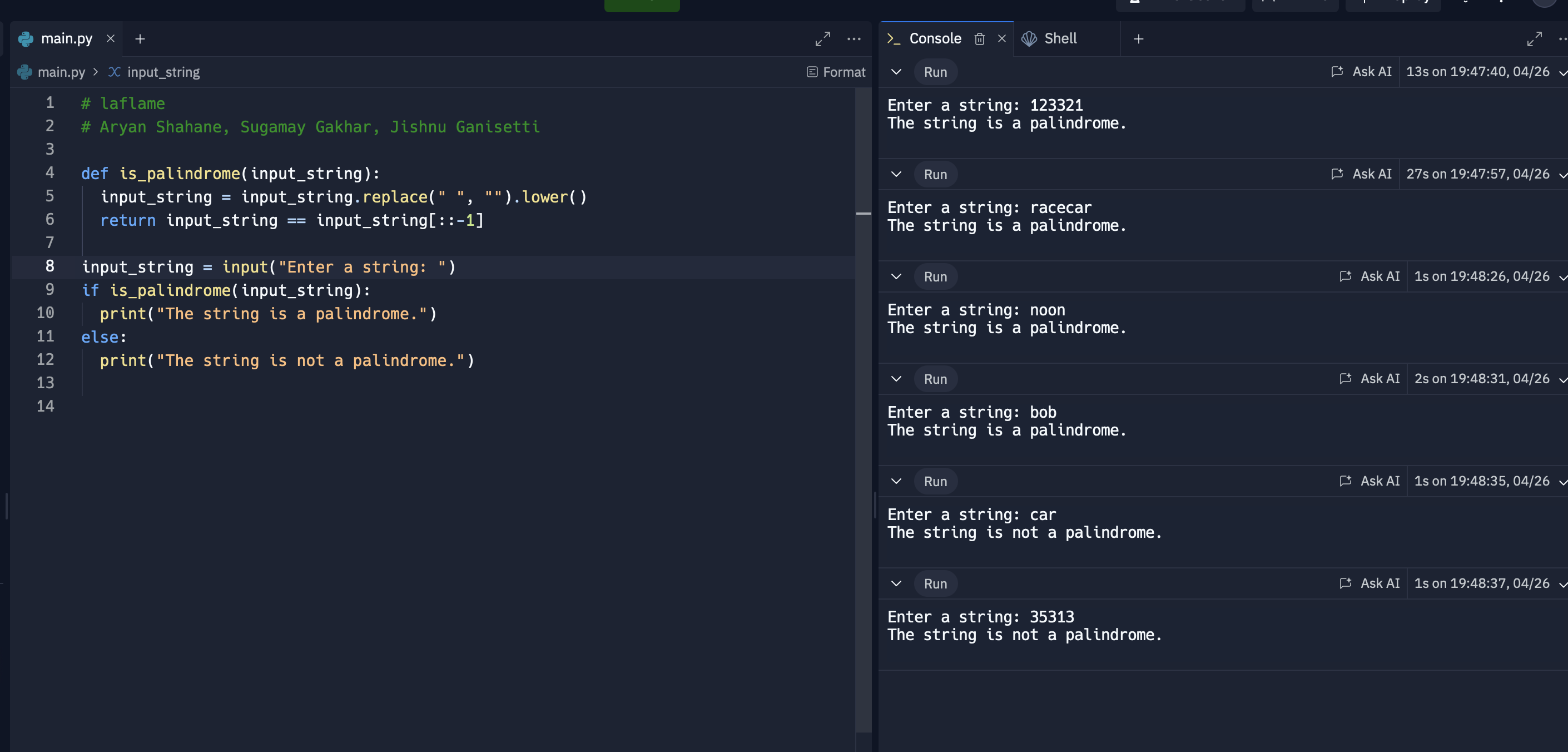
Task: Collapse the car run output chevron
Action: (896, 481)
